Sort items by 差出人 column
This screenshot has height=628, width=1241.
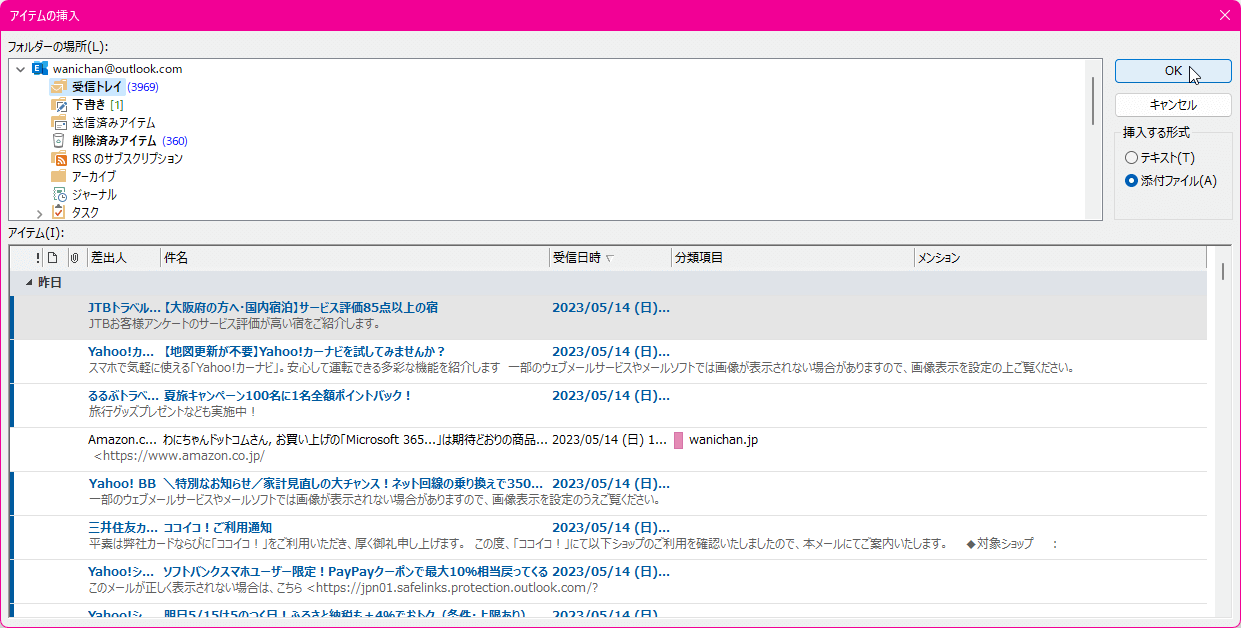[124, 258]
